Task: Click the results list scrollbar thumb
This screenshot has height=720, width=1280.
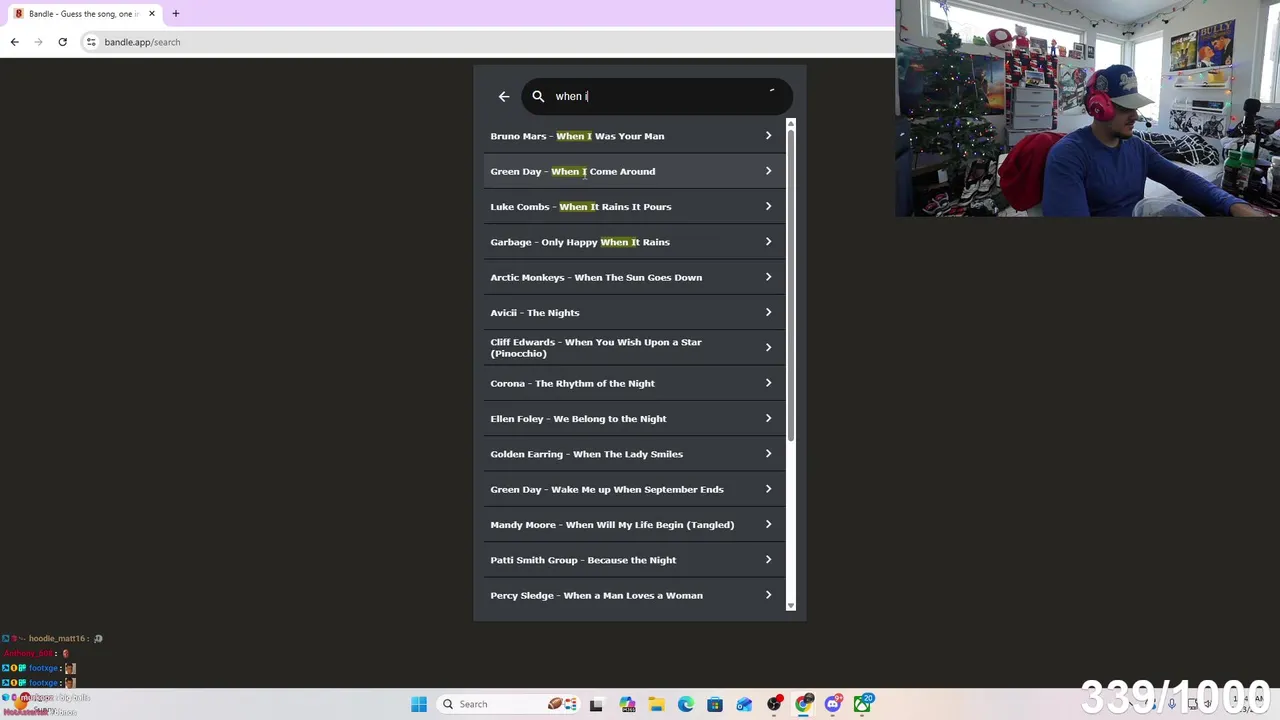Action: (x=791, y=285)
